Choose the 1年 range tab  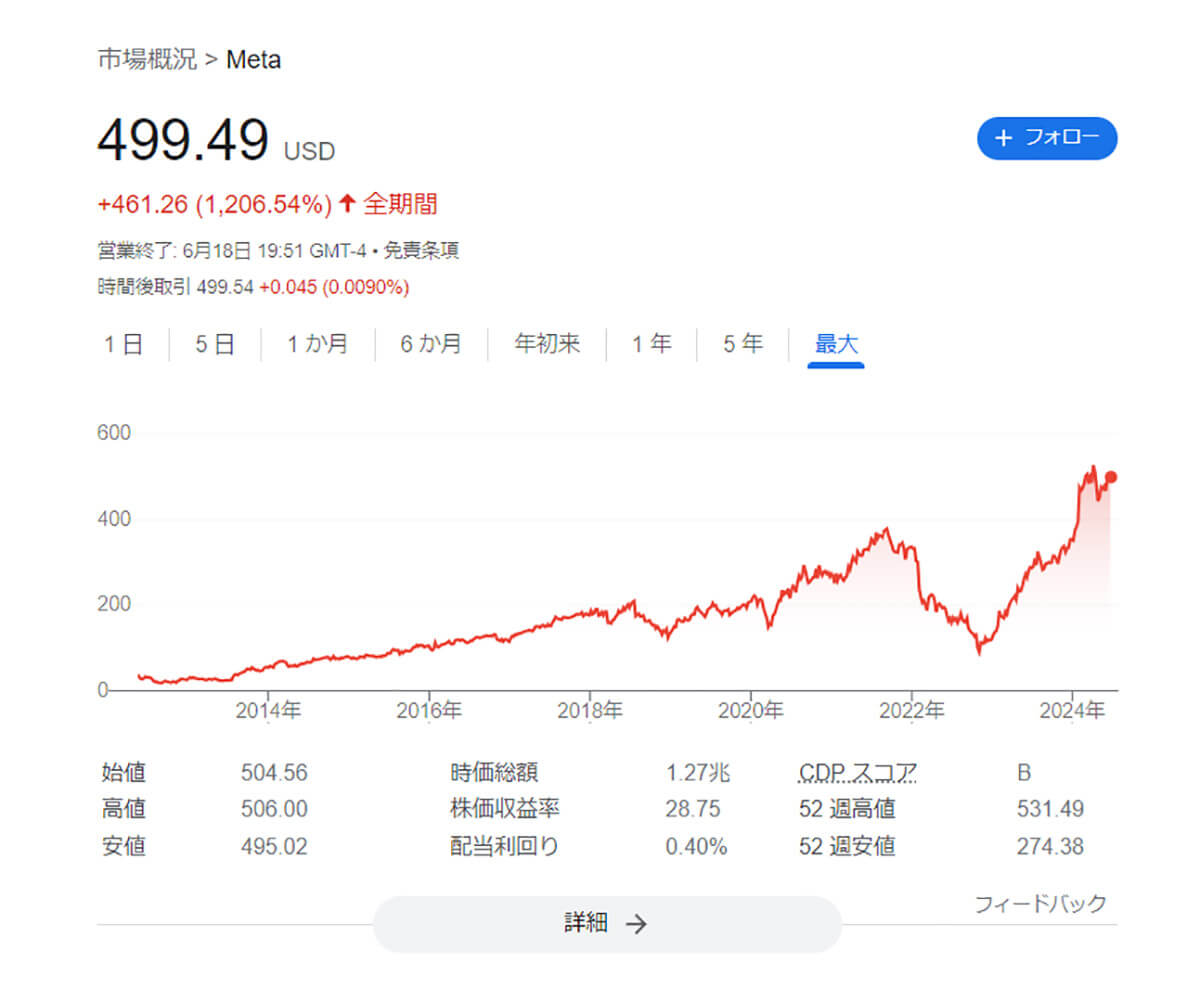tap(651, 345)
